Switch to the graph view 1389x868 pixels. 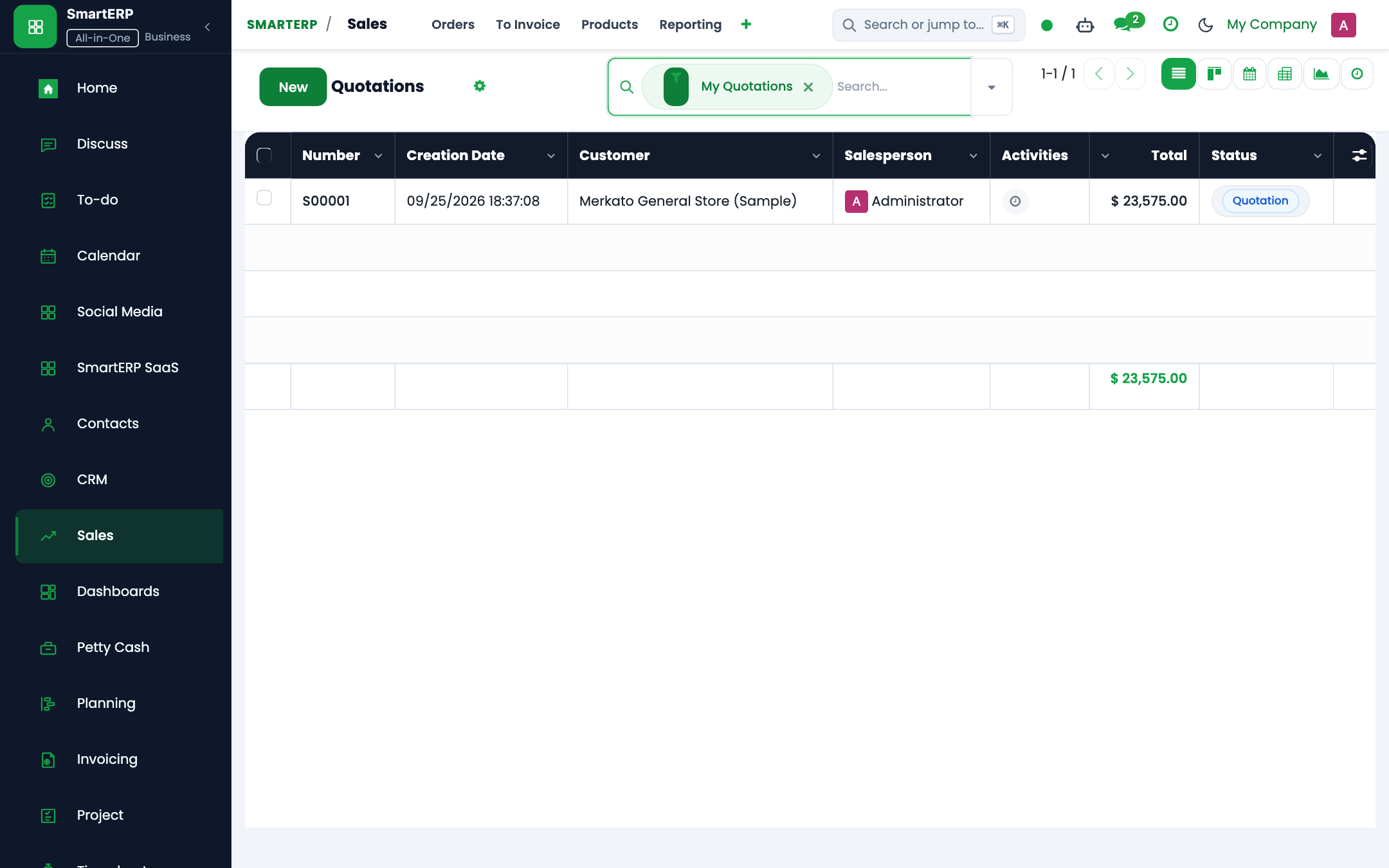(1321, 74)
